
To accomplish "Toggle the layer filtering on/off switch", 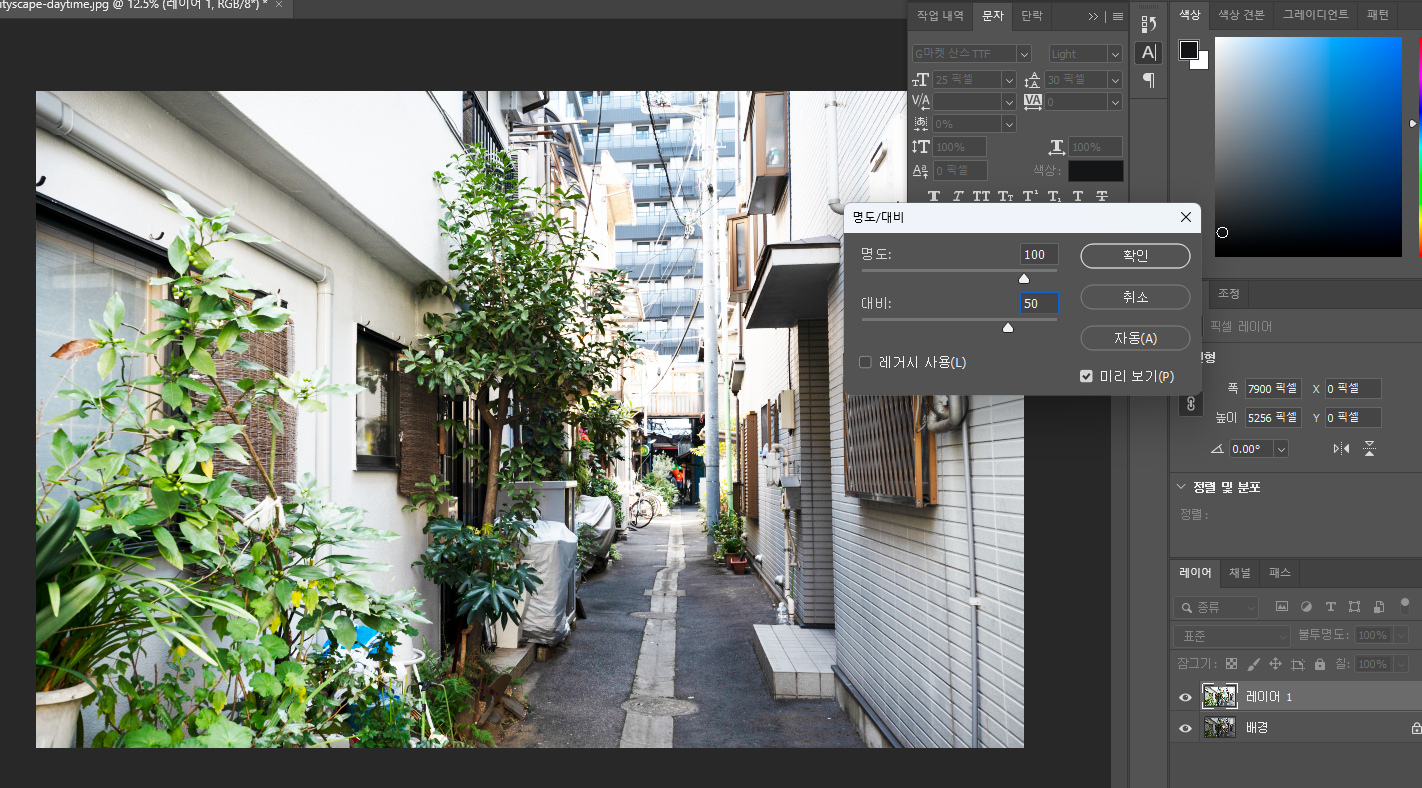I will (x=1405, y=606).
